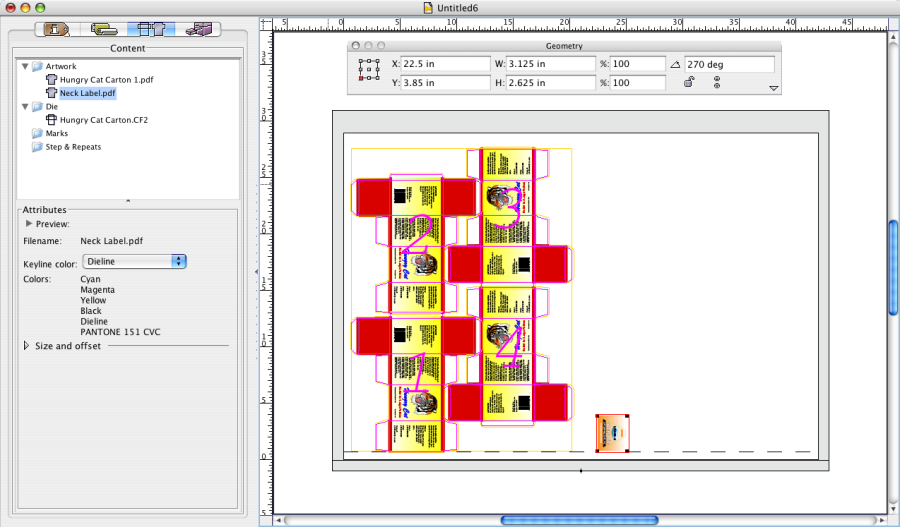Click the PANTONE 151 CVC entry

tap(121, 332)
